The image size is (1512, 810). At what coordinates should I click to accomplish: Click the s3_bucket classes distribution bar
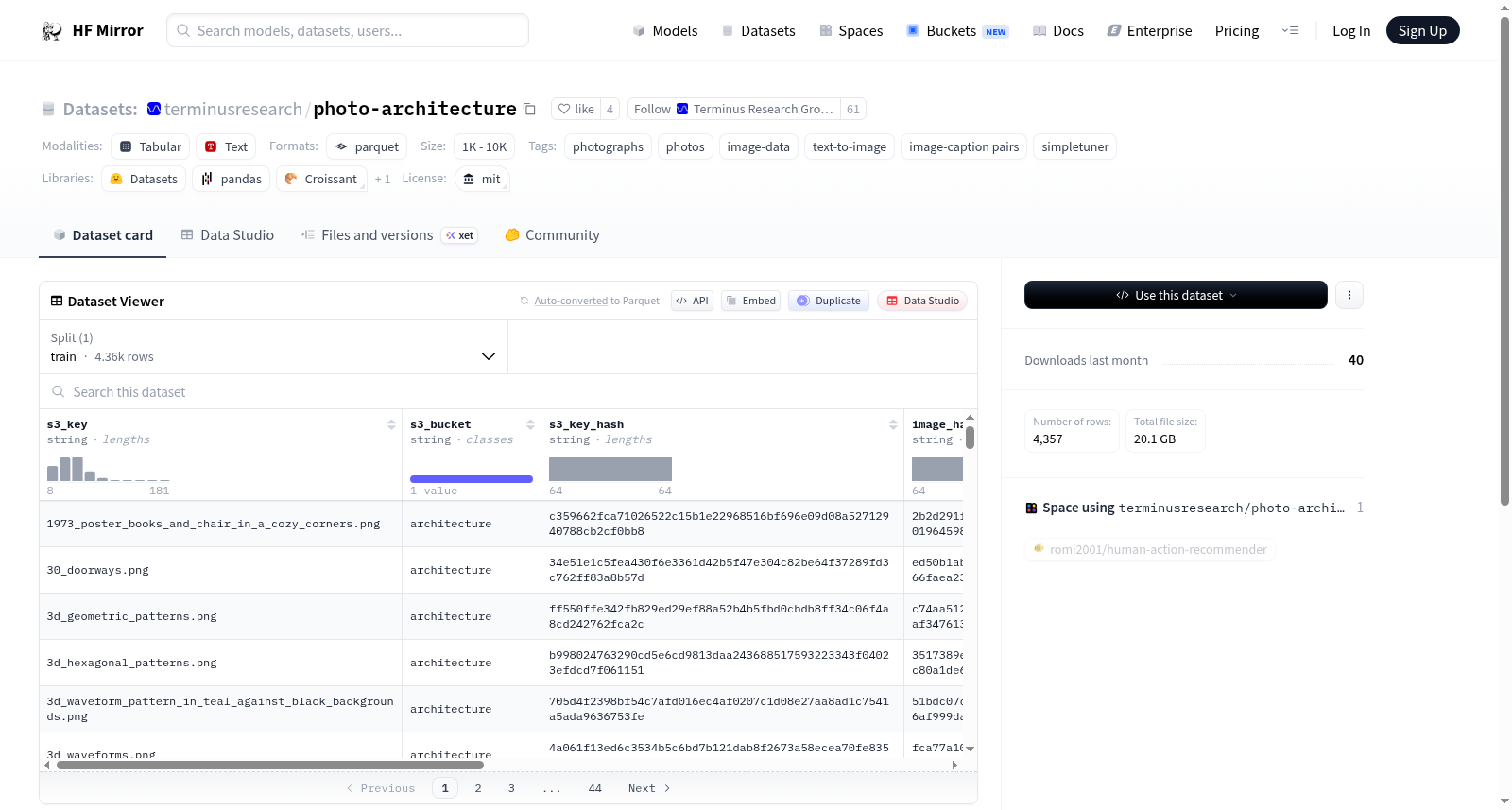point(472,479)
